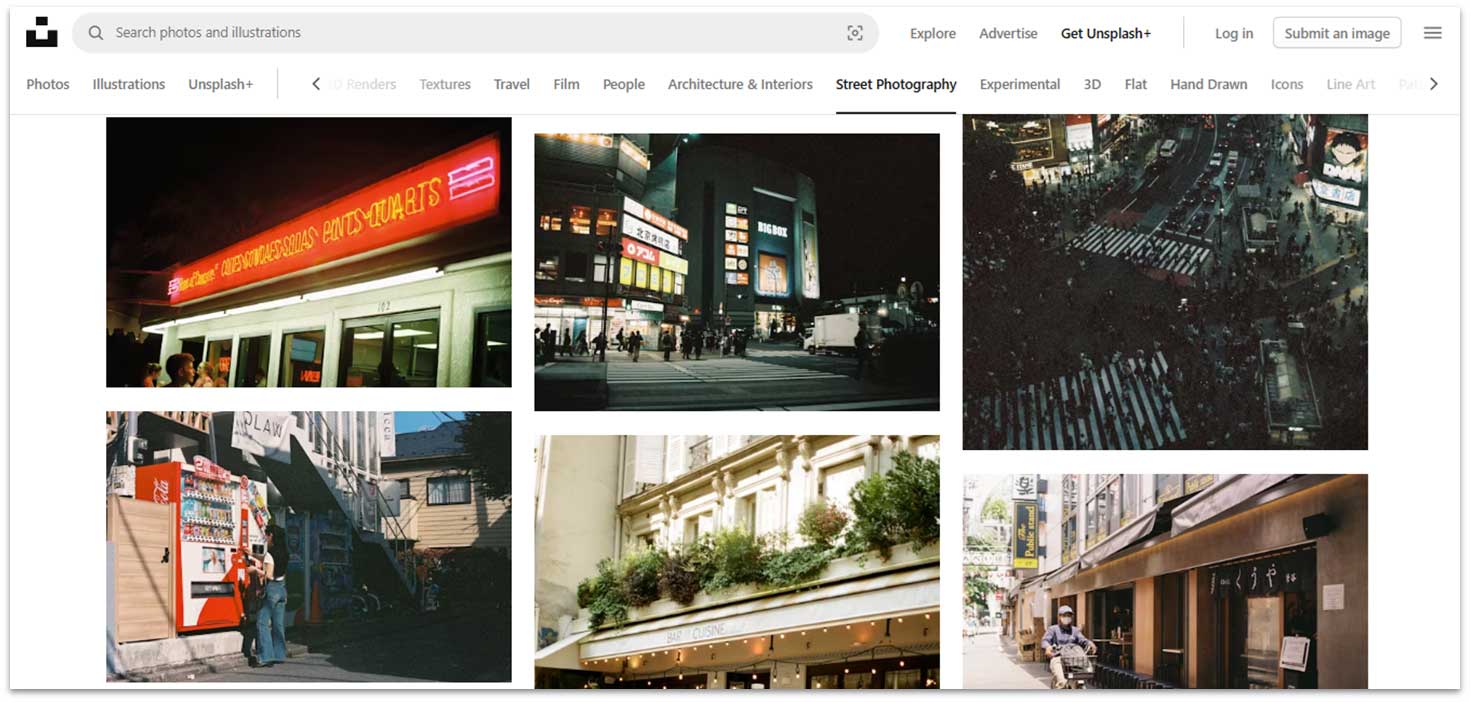Select Architecture & Interiors category
This screenshot has width=1470, height=702.
pyautogui.click(x=740, y=84)
